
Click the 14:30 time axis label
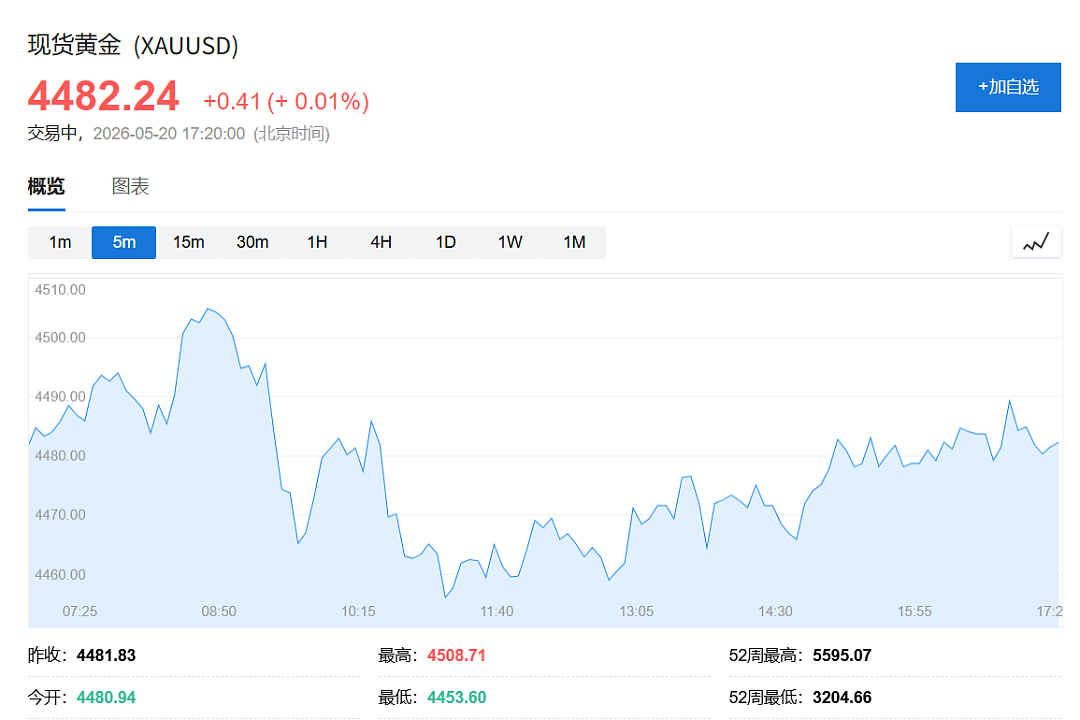(776, 611)
